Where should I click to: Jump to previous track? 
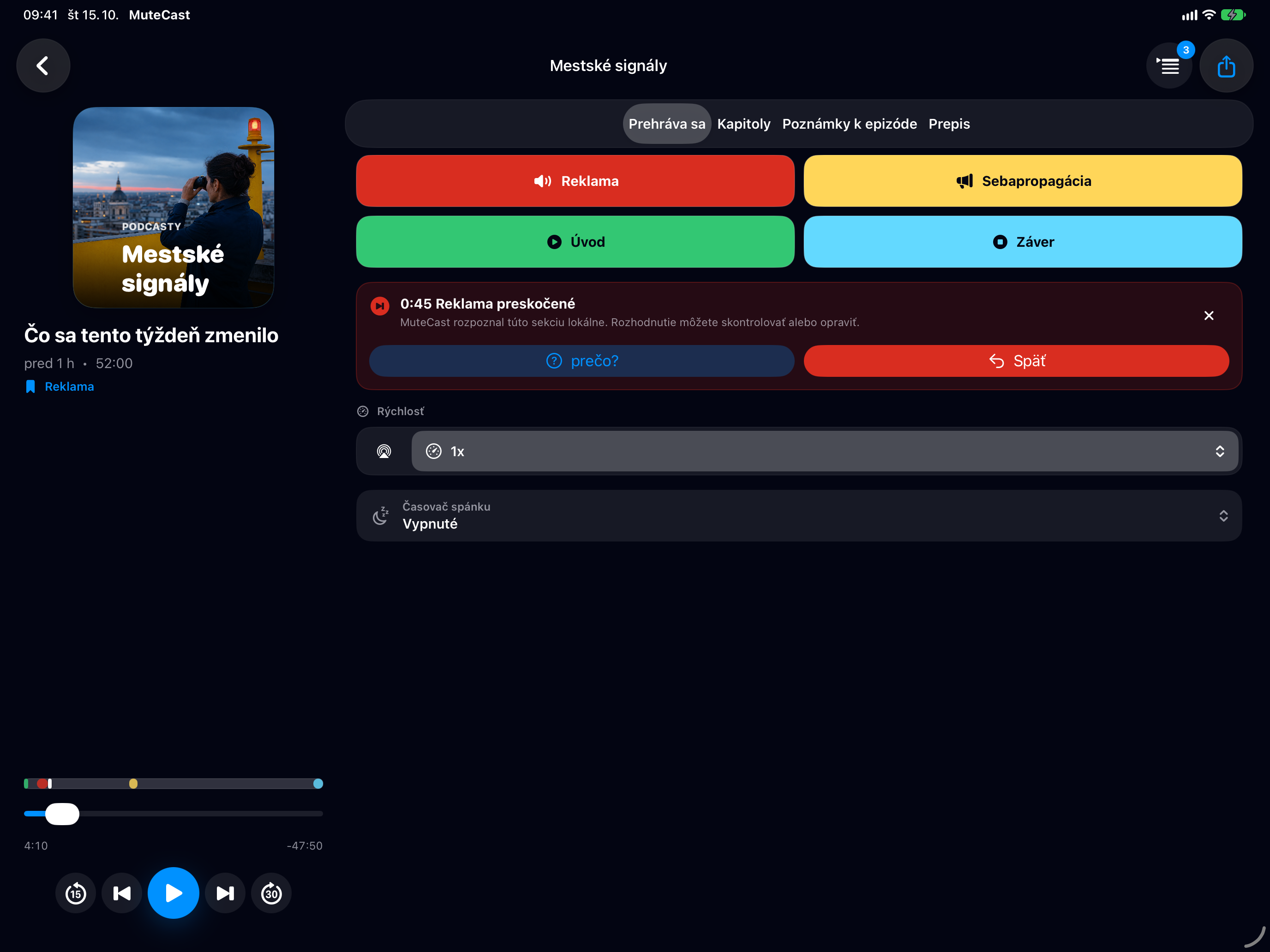point(122,893)
